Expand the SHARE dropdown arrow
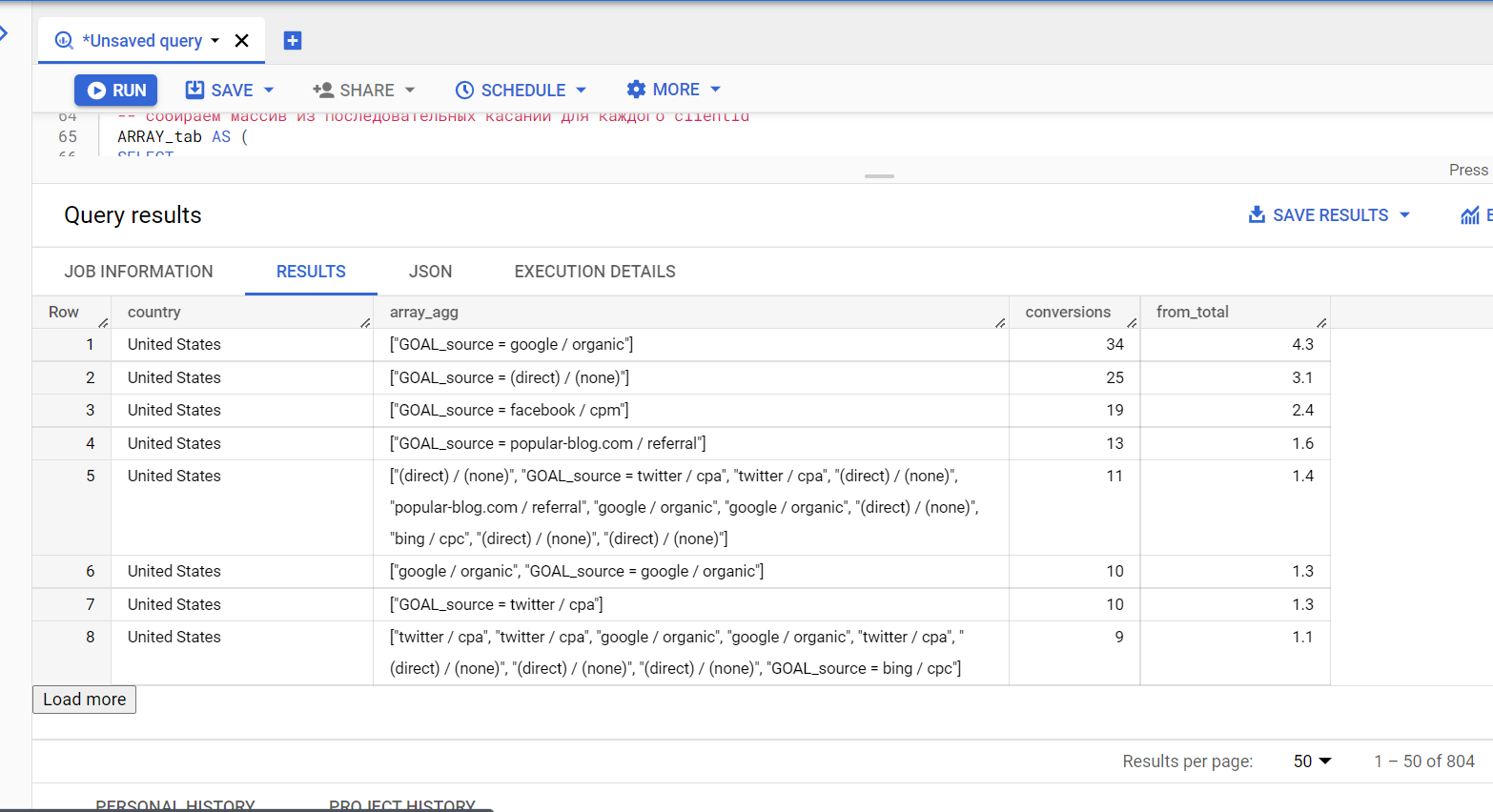The height and width of the screenshot is (812, 1493). pyautogui.click(x=410, y=90)
